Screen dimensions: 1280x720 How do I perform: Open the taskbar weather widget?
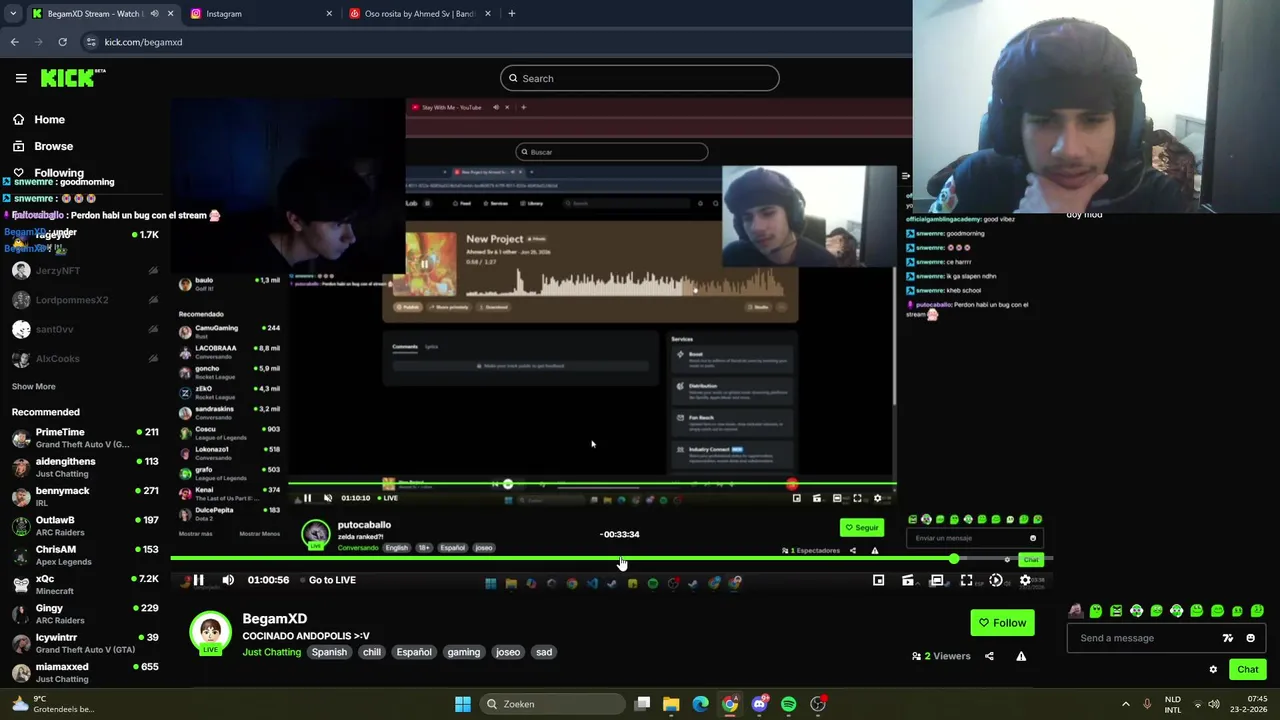click(52, 704)
